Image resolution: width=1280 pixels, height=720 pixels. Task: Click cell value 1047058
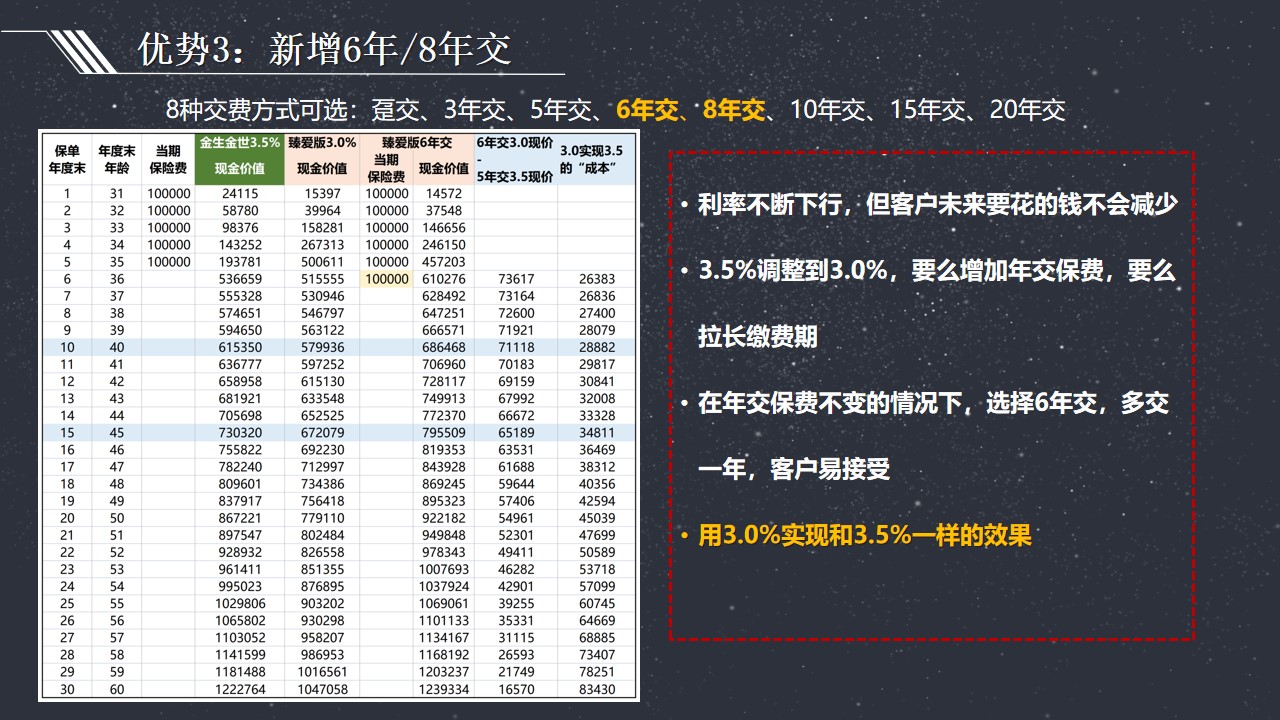[322, 689]
